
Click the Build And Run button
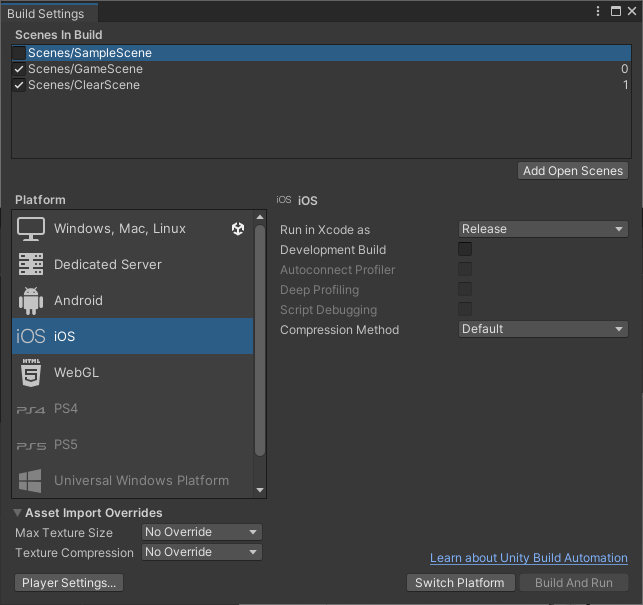pos(574,583)
